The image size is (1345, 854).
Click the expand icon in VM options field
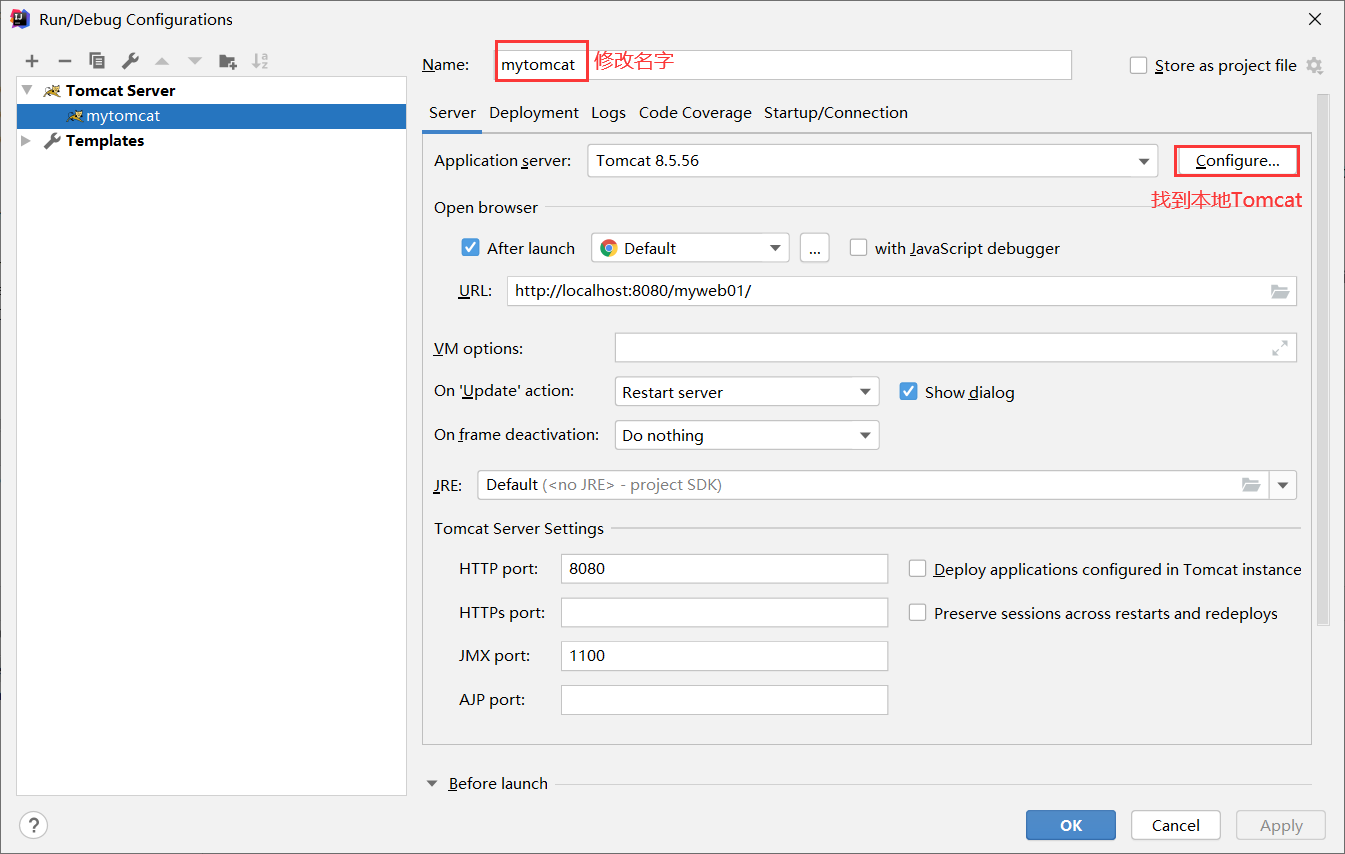(1280, 348)
